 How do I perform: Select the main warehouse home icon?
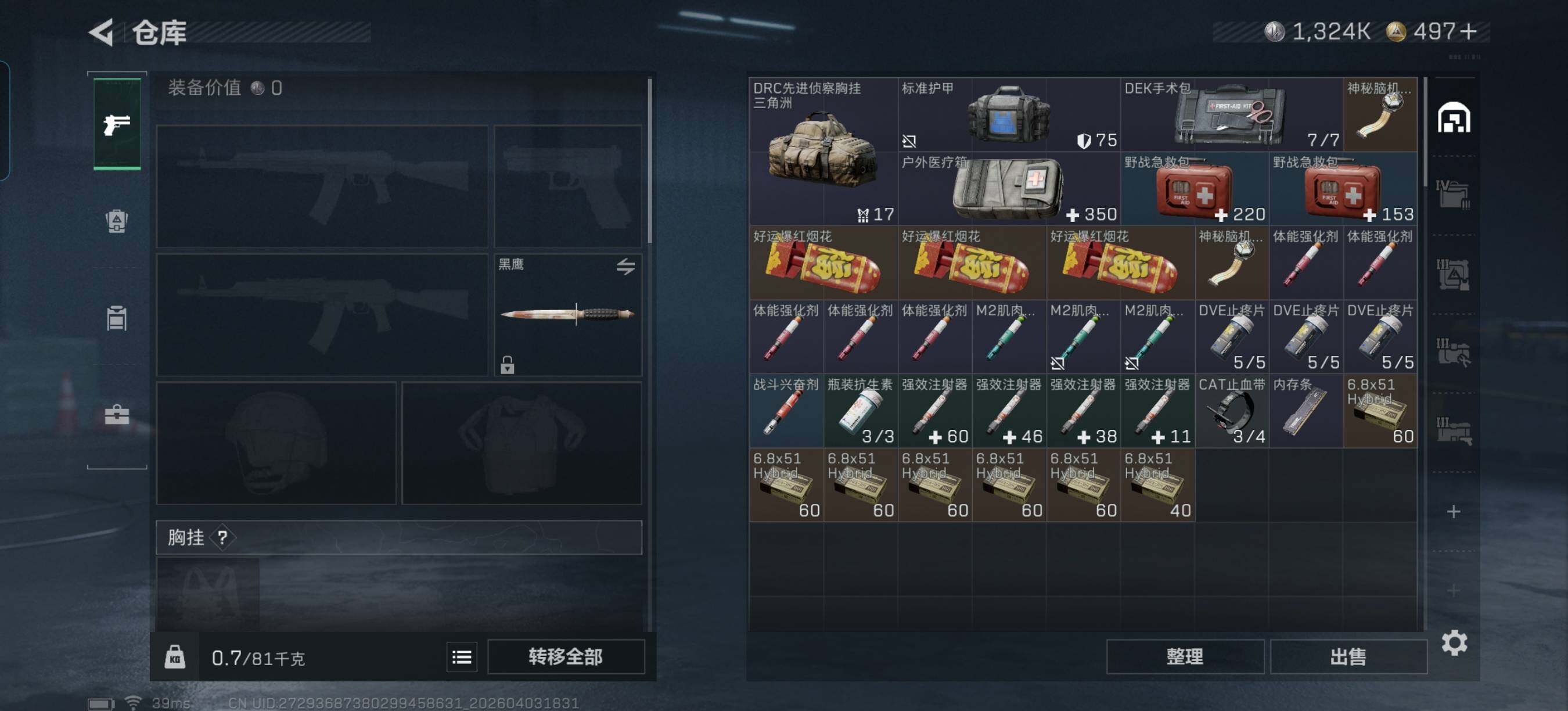tap(1454, 117)
